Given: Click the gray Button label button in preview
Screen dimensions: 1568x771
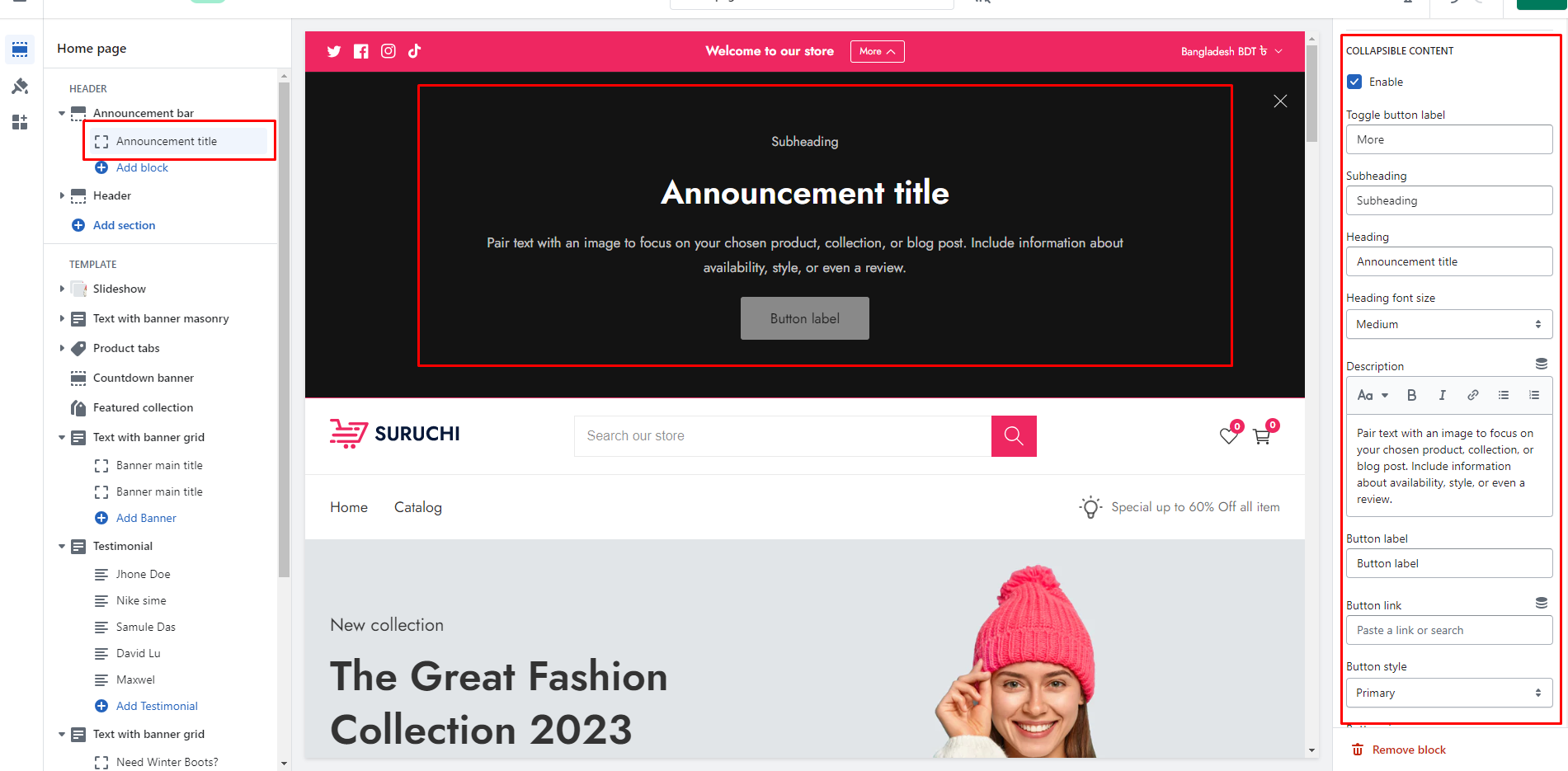Looking at the screenshot, I should click(805, 318).
